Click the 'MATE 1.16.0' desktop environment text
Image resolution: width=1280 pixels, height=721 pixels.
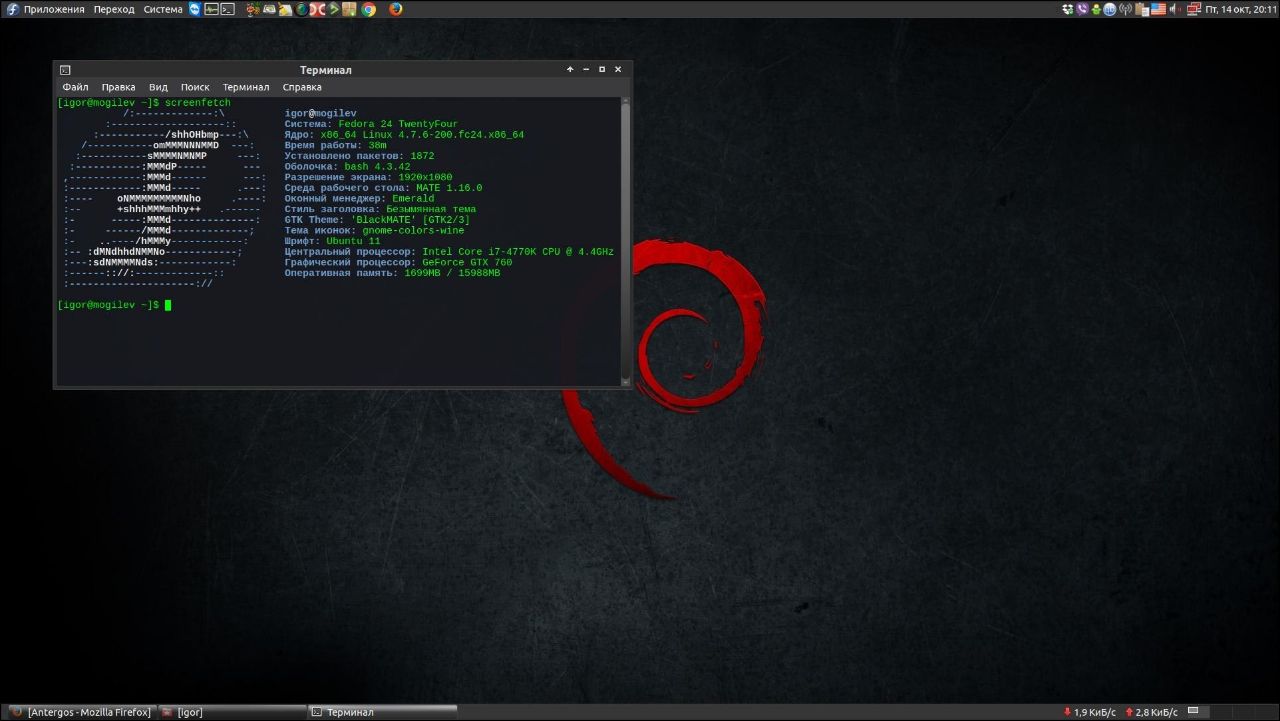pyautogui.click(x=449, y=188)
